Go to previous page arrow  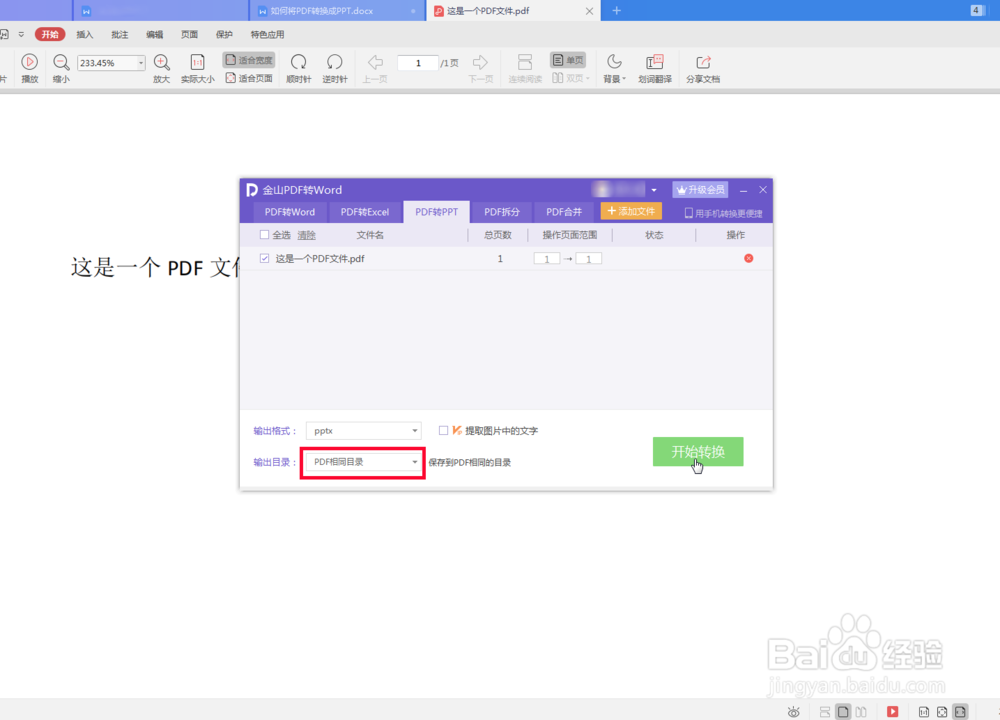coord(376,62)
